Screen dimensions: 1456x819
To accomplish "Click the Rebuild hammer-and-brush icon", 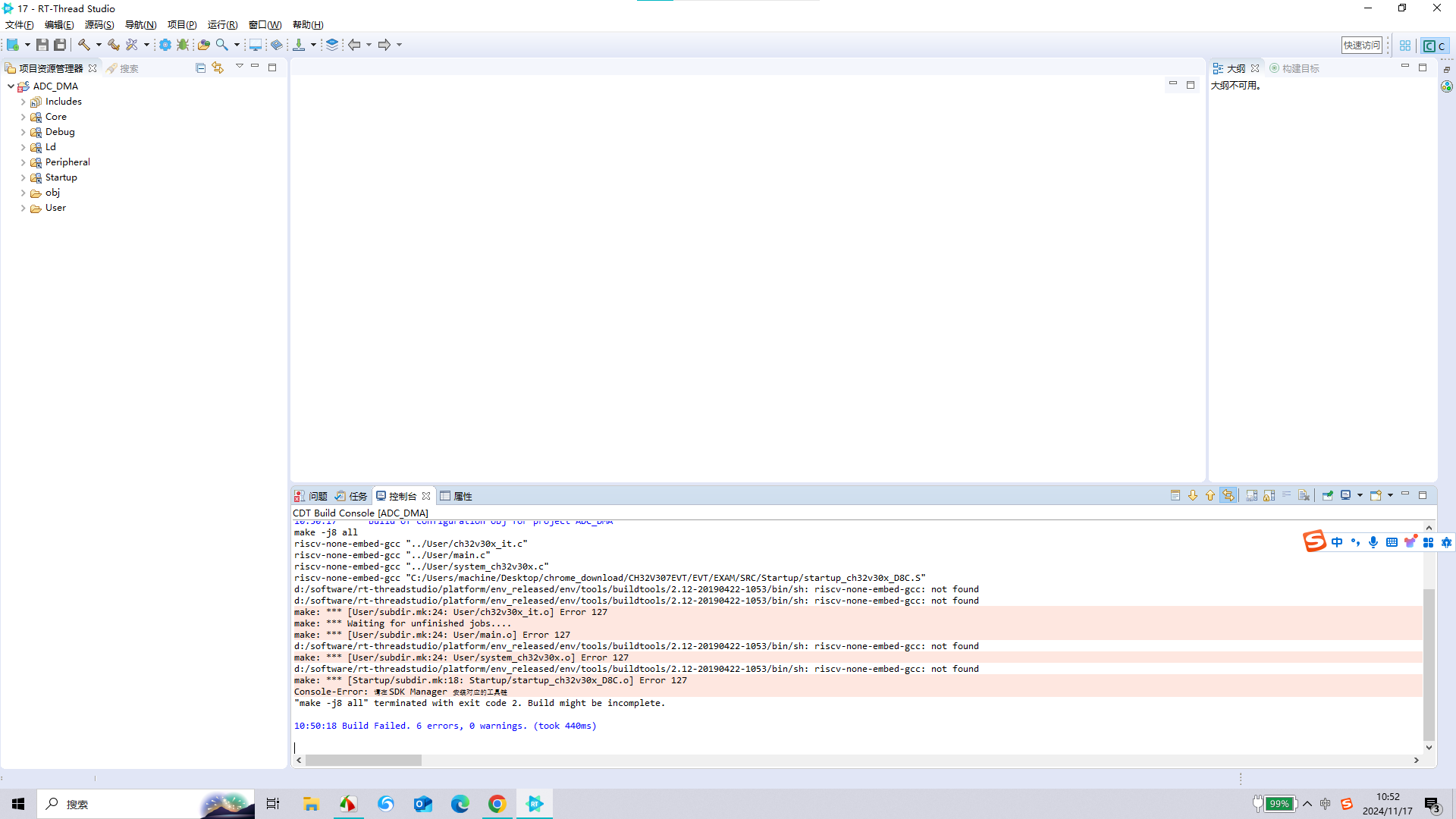I will pyautogui.click(x=113, y=45).
